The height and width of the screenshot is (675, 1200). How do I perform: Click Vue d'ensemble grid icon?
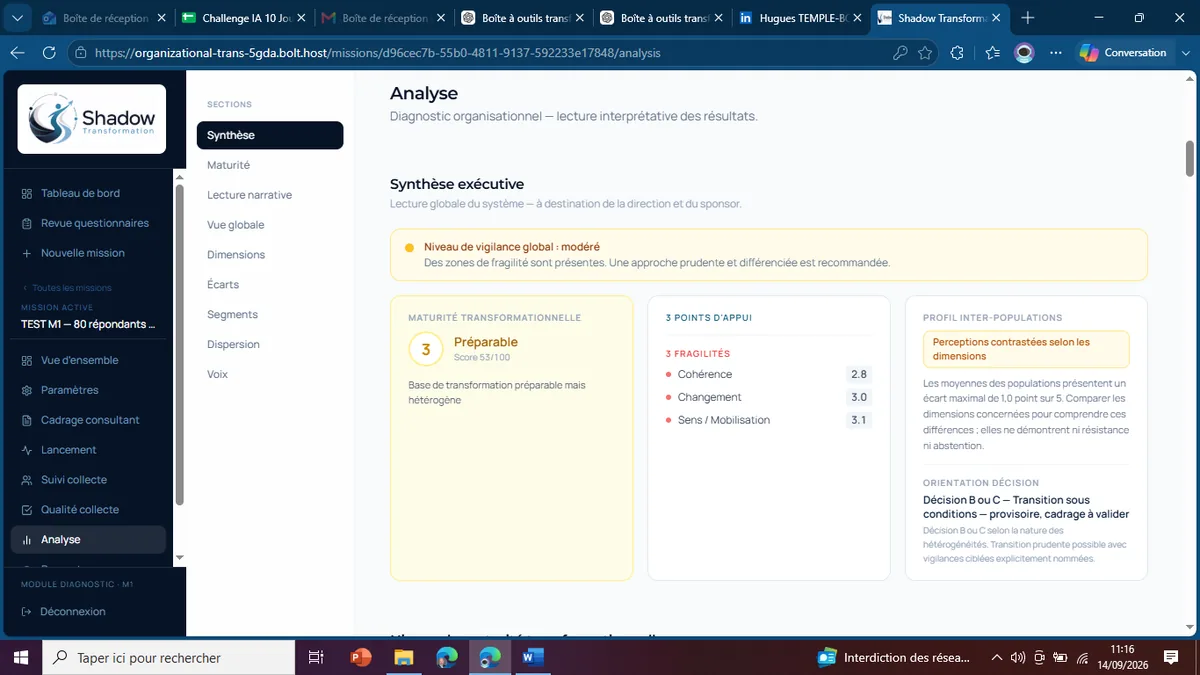pyautogui.click(x=26, y=361)
